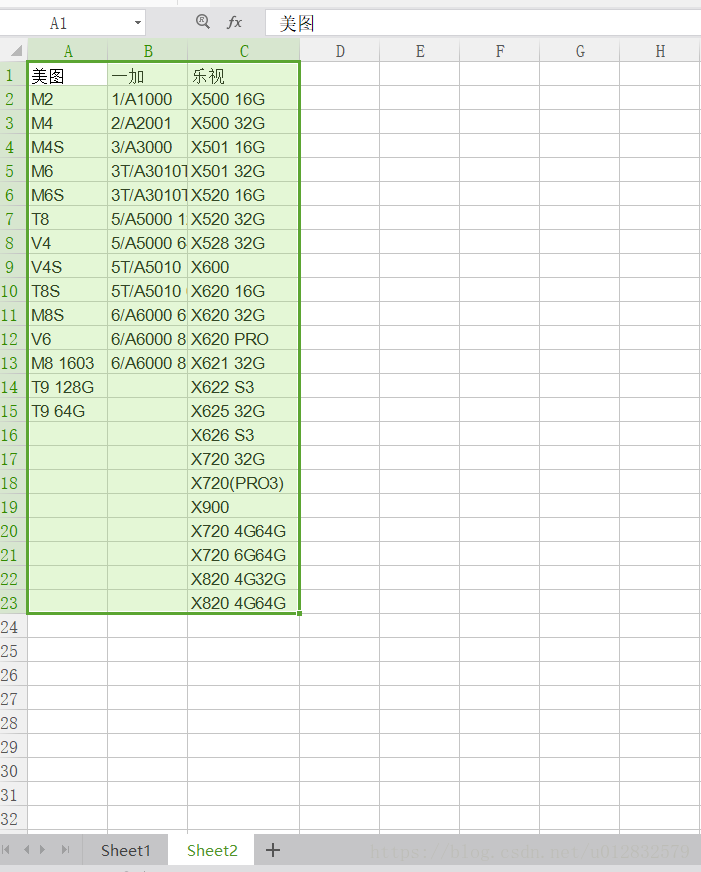Click the selection fill handle at C23 corner
Image resolution: width=701 pixels, height=872 pixels.
pos(300,613)
